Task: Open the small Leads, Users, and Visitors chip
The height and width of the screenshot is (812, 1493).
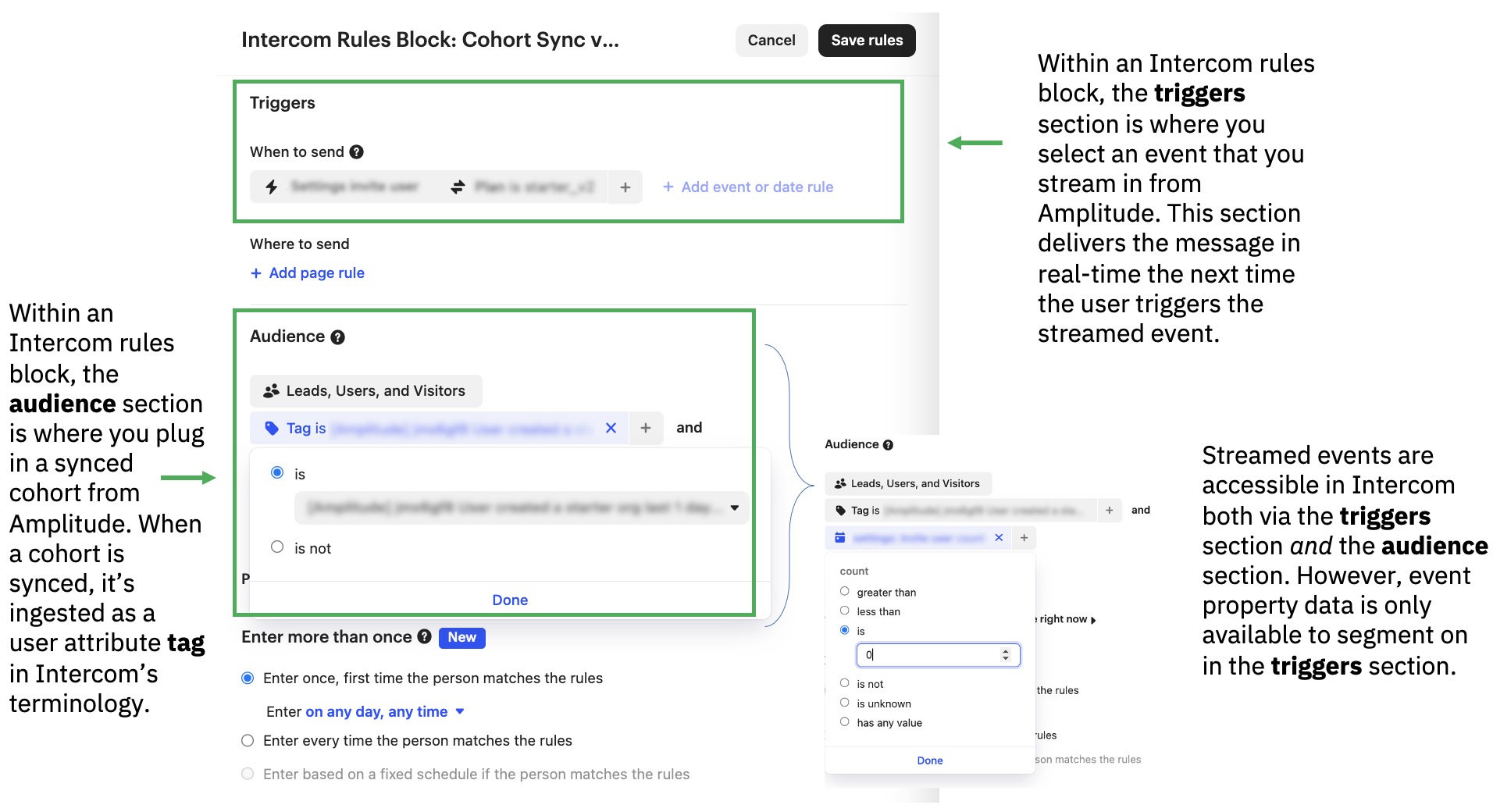Action: coord(908,484)
